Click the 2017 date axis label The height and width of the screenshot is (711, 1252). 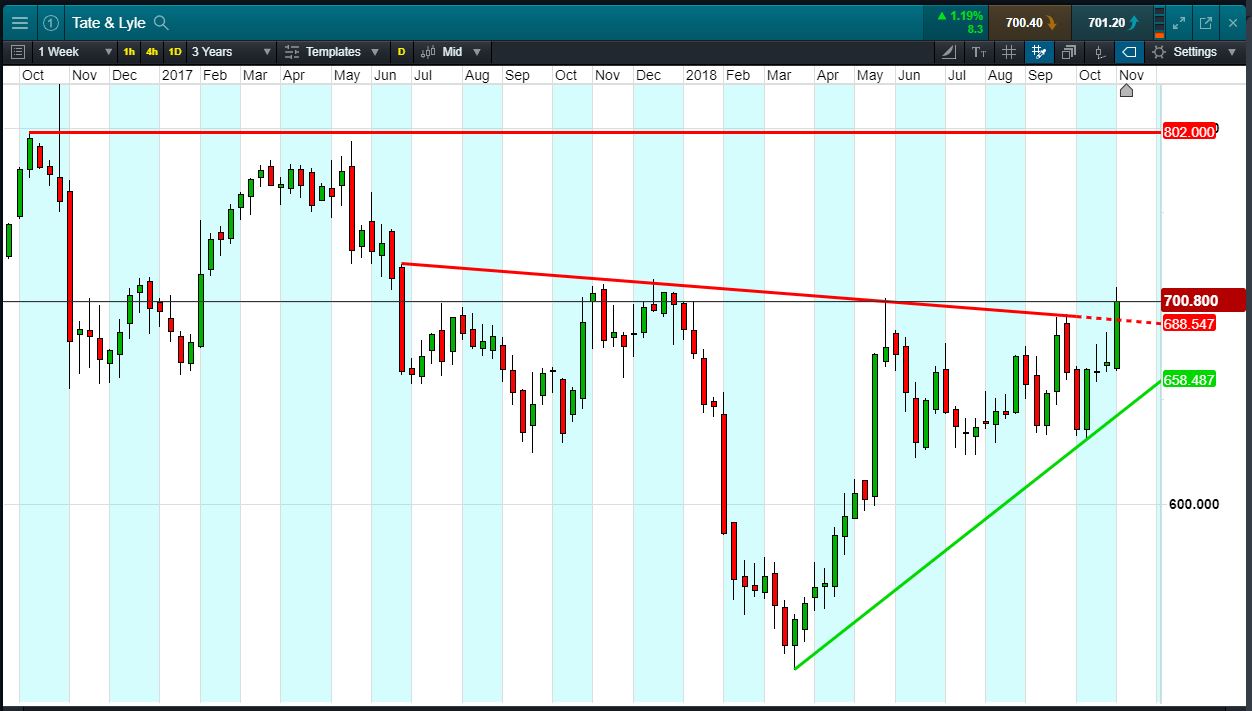tap(178, 75)
